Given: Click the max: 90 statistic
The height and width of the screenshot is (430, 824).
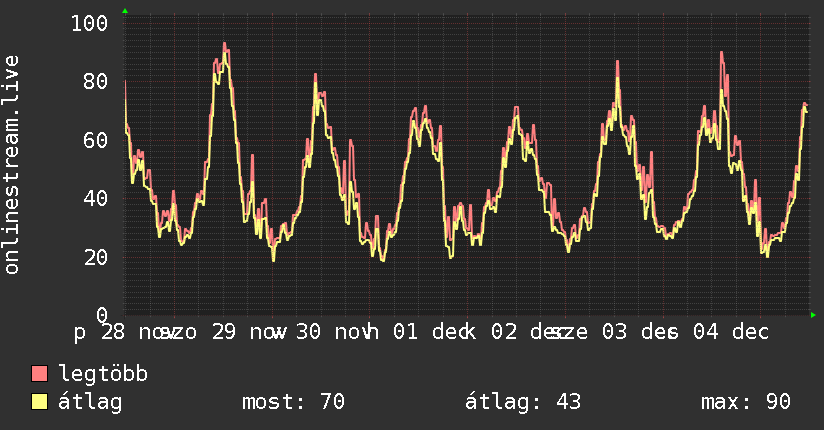Looking at the screenshot, I should [746, 402].
